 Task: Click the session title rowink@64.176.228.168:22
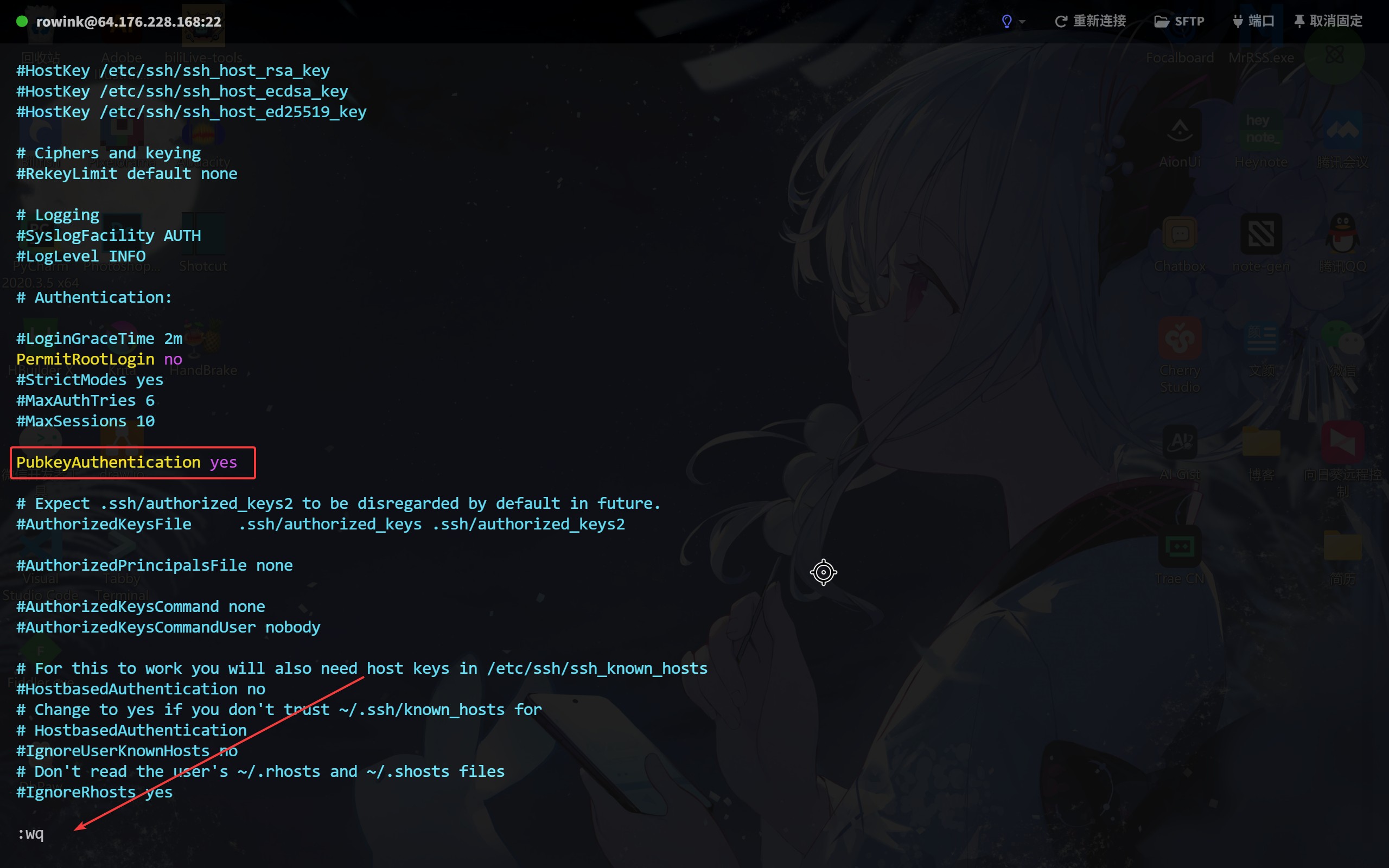click(x=129, y=22)
